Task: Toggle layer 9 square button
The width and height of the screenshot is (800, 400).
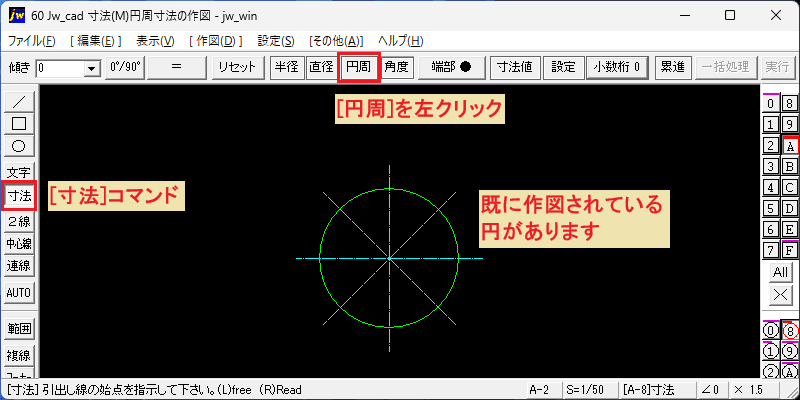Action: (790, 124)
